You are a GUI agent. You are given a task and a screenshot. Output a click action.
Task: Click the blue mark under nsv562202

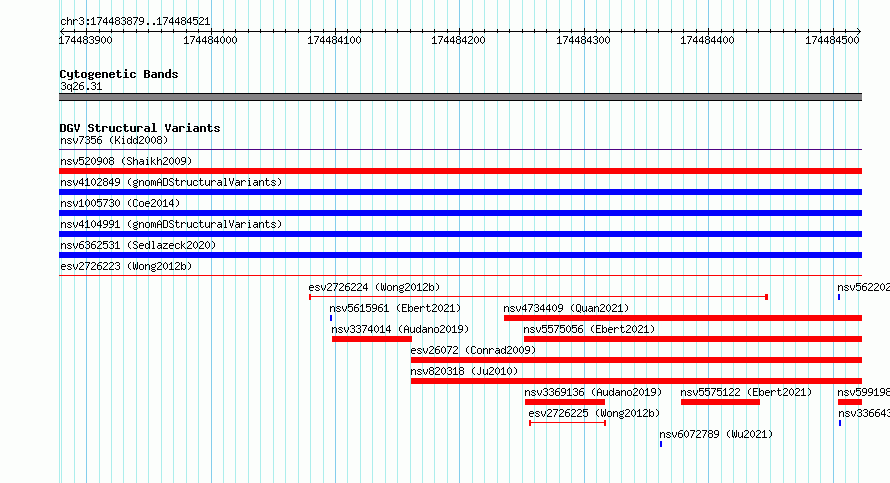tap(839, 297)
